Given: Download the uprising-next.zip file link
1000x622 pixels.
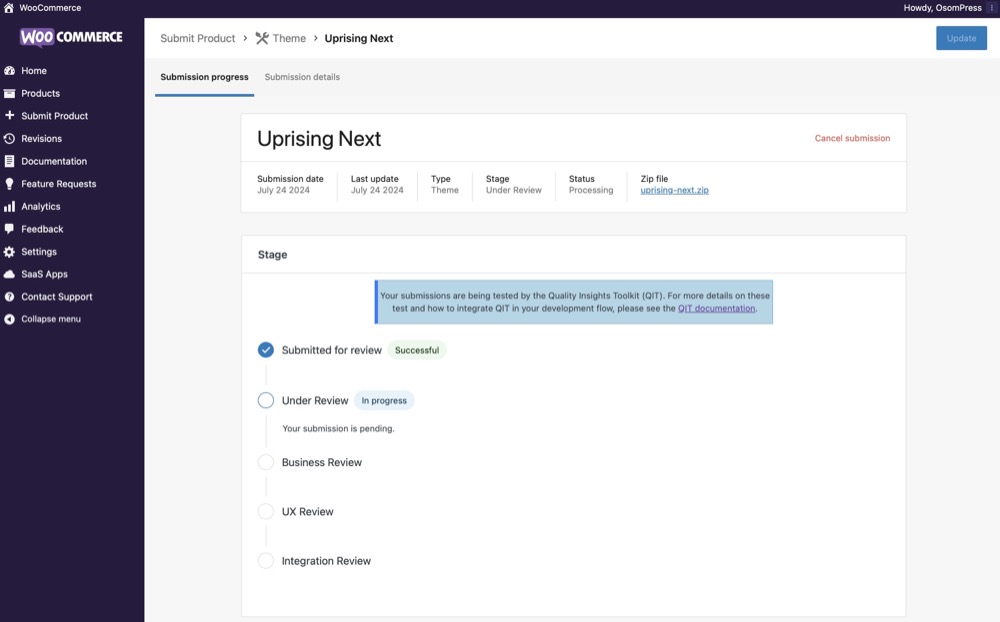Looking at the screenshot, I should pos(674,190).
